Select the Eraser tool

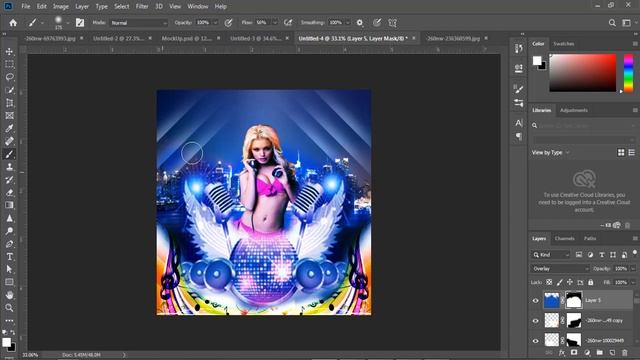pos(9,193)
